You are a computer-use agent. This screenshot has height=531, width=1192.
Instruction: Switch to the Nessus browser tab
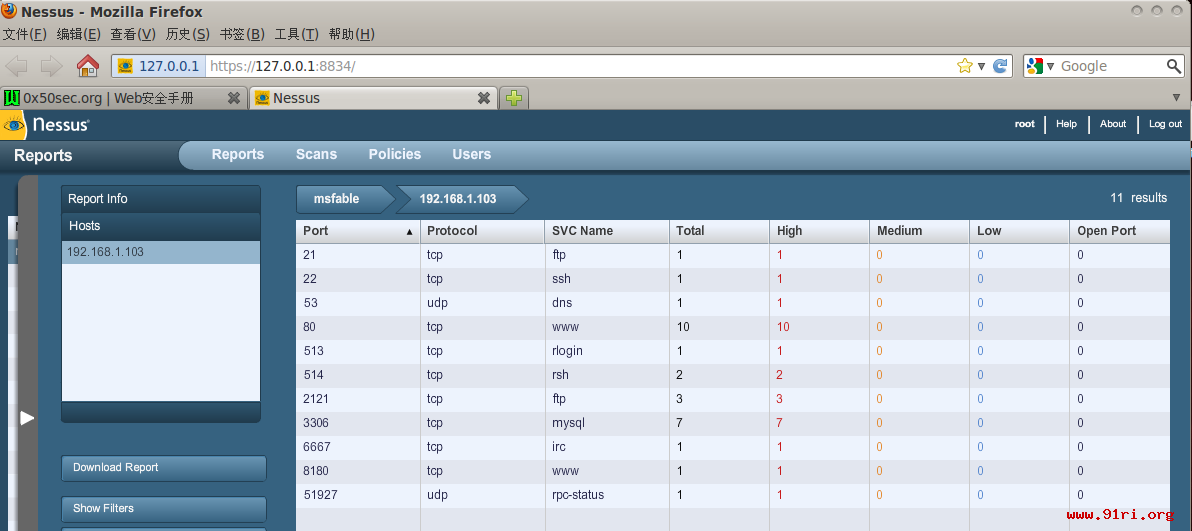[372, 97]
